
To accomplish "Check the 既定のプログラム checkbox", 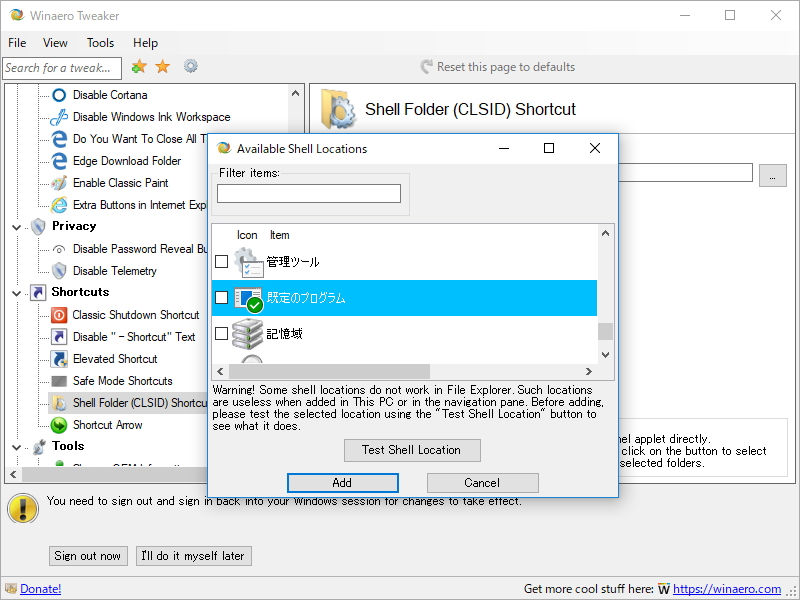I will pyautogui.click(x=221, y=297).
